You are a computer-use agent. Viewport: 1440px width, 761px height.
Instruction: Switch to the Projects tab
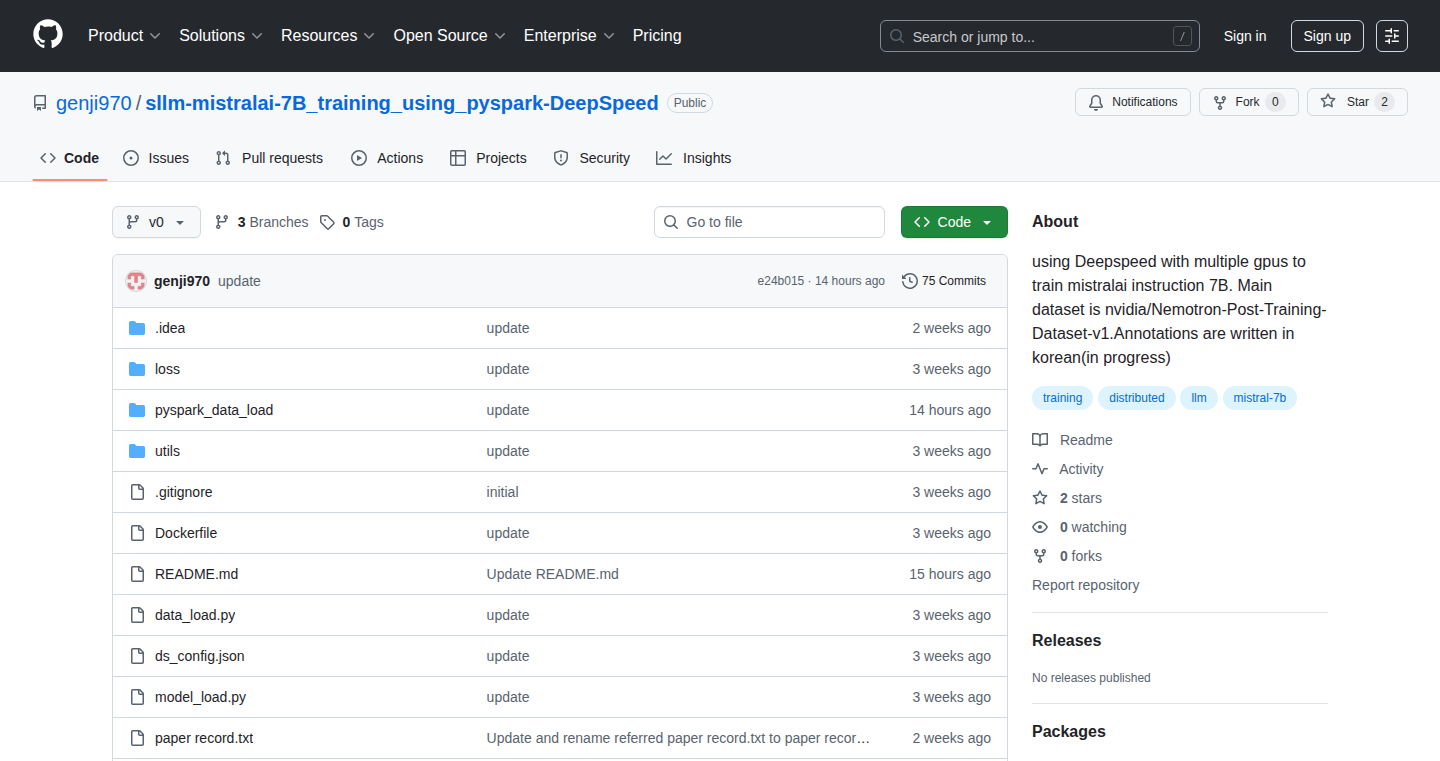pos(488,158)
